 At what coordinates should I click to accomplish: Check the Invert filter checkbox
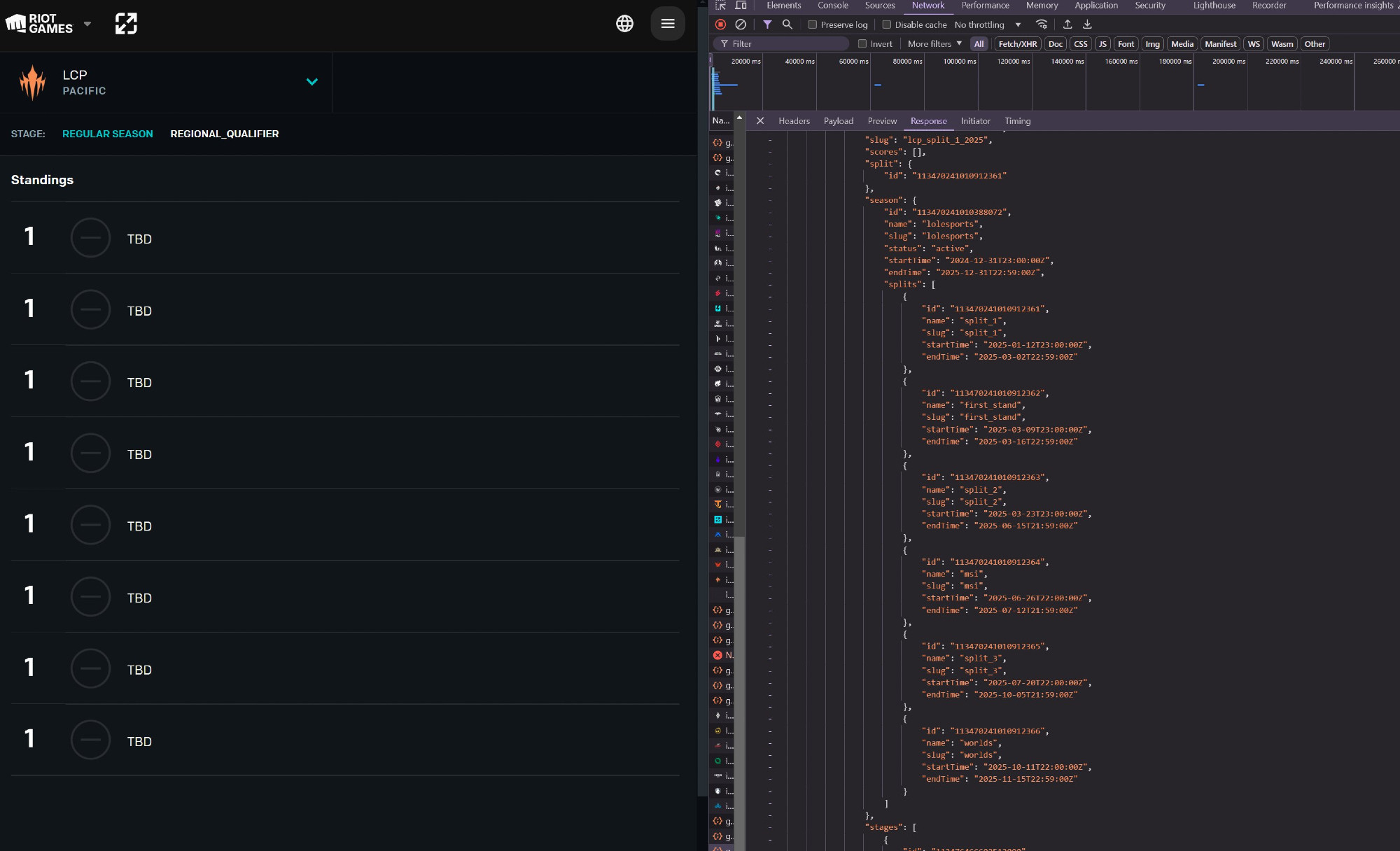[862, 44]
